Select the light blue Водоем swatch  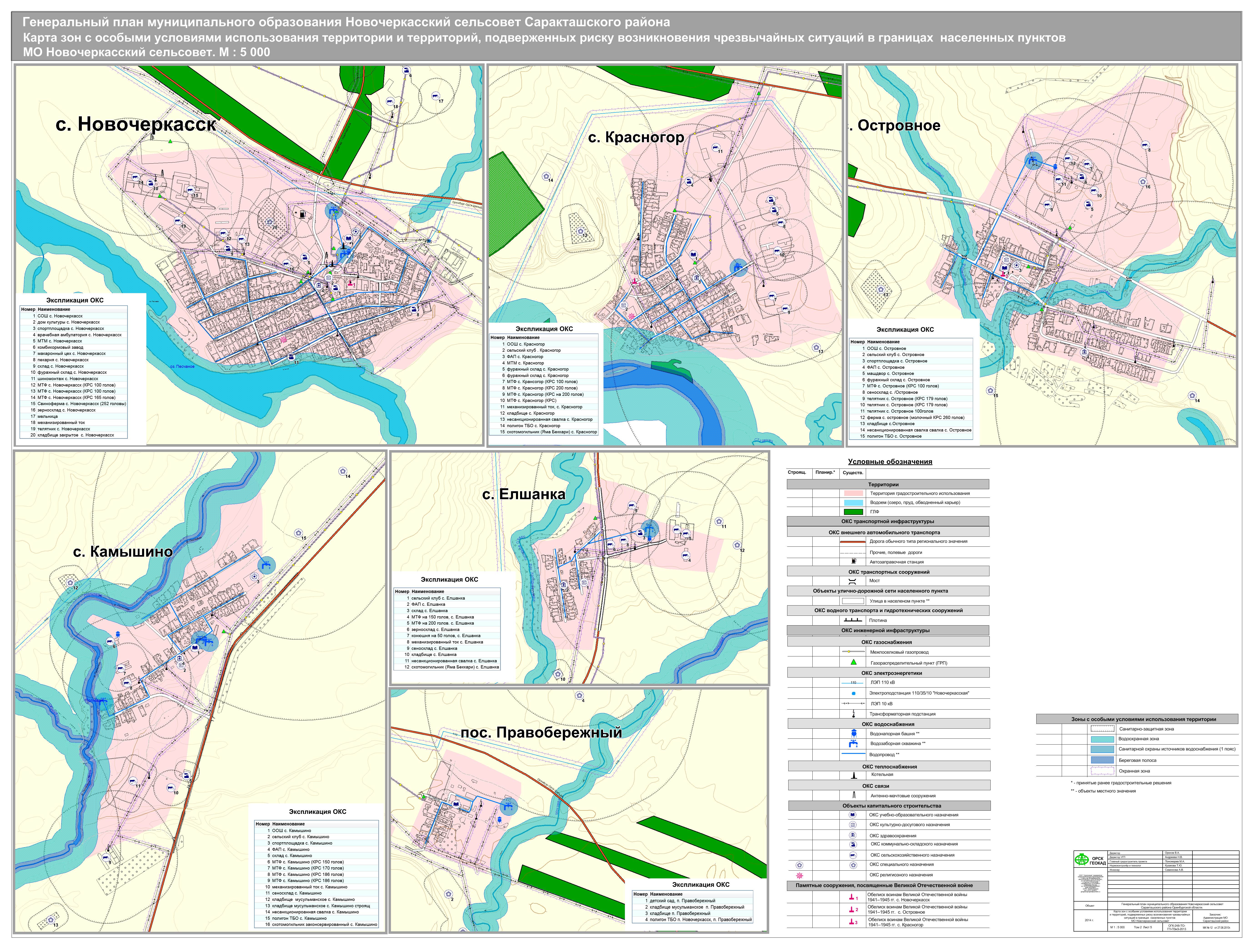tap(854, 503)
